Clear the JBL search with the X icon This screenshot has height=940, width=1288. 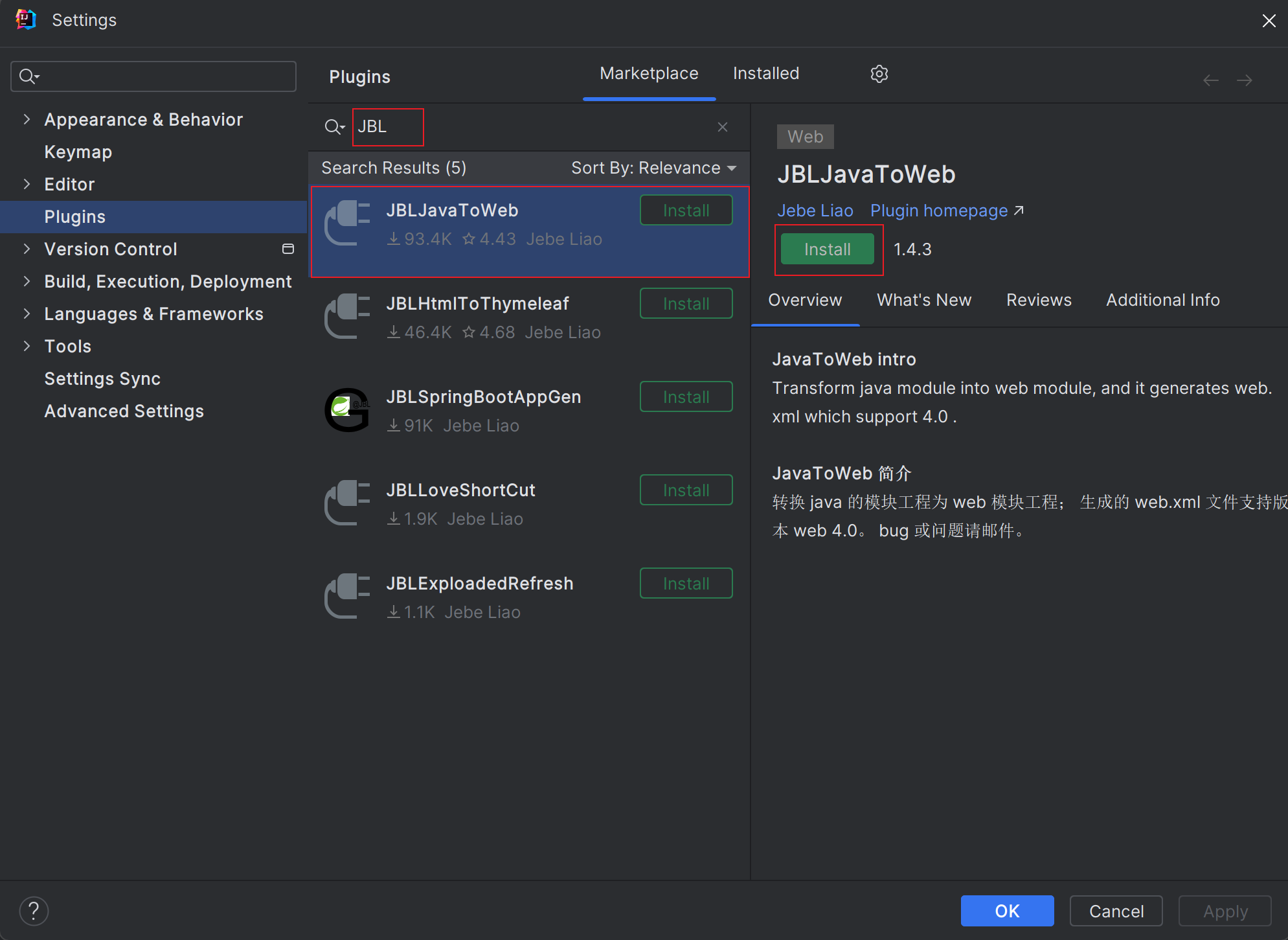click(x=723, y=127)
